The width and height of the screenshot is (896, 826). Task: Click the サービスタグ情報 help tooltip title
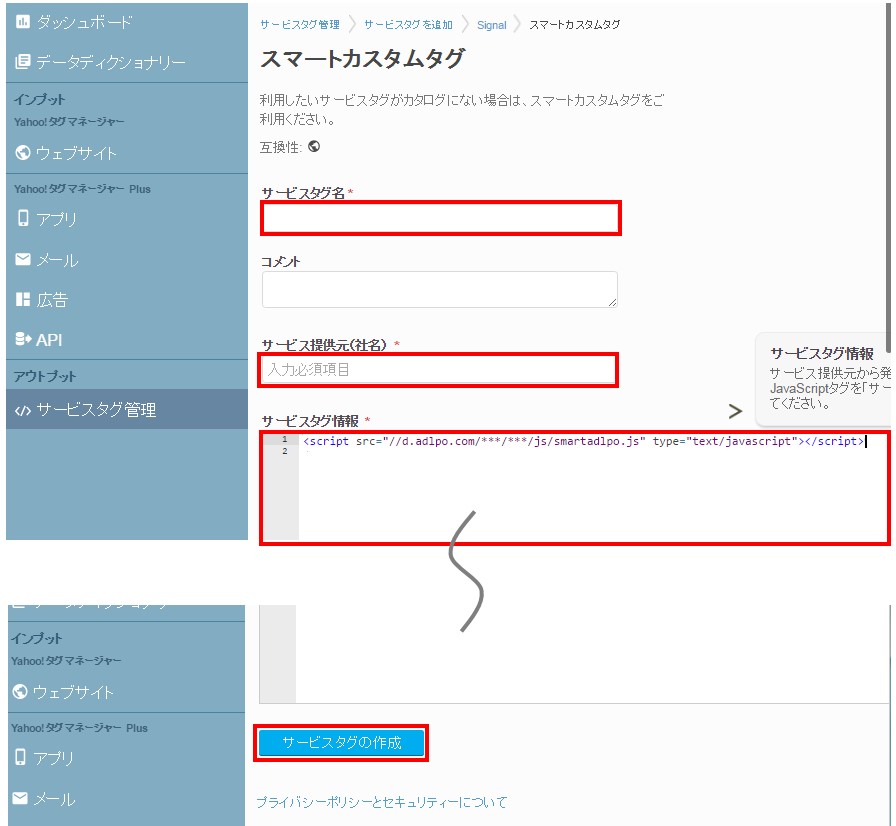click(x=822, y=353)
